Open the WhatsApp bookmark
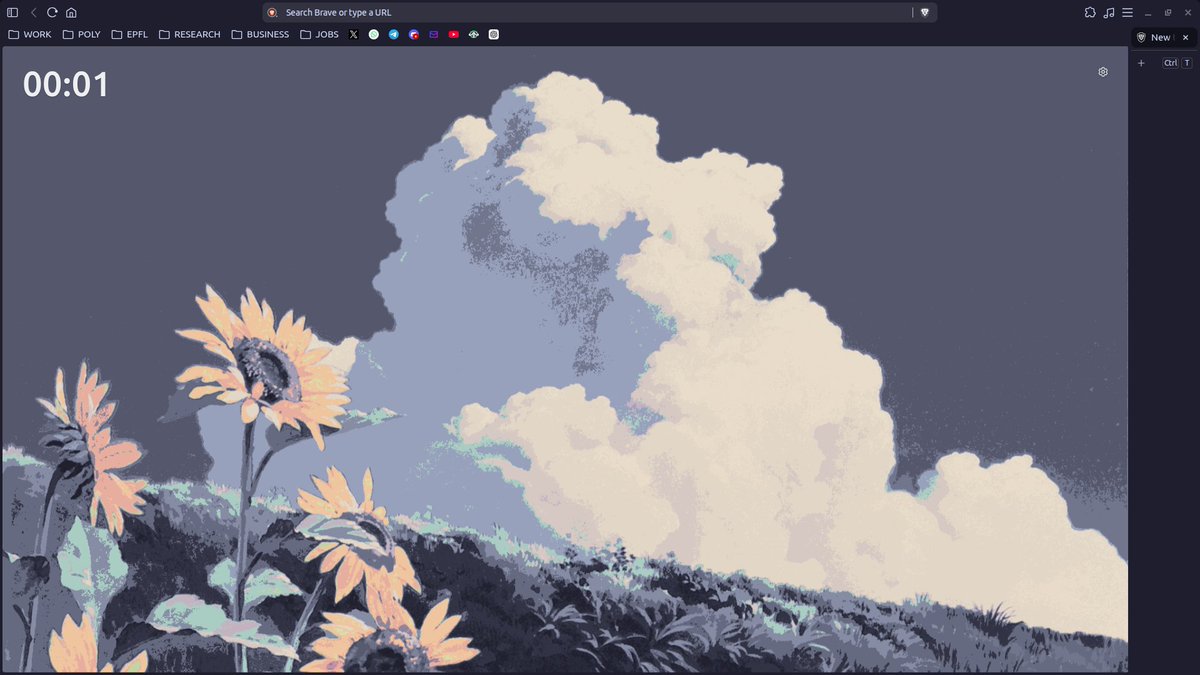Image resolution: width=1200 pixels, height=675 pixels. click(x=374, y=34)
